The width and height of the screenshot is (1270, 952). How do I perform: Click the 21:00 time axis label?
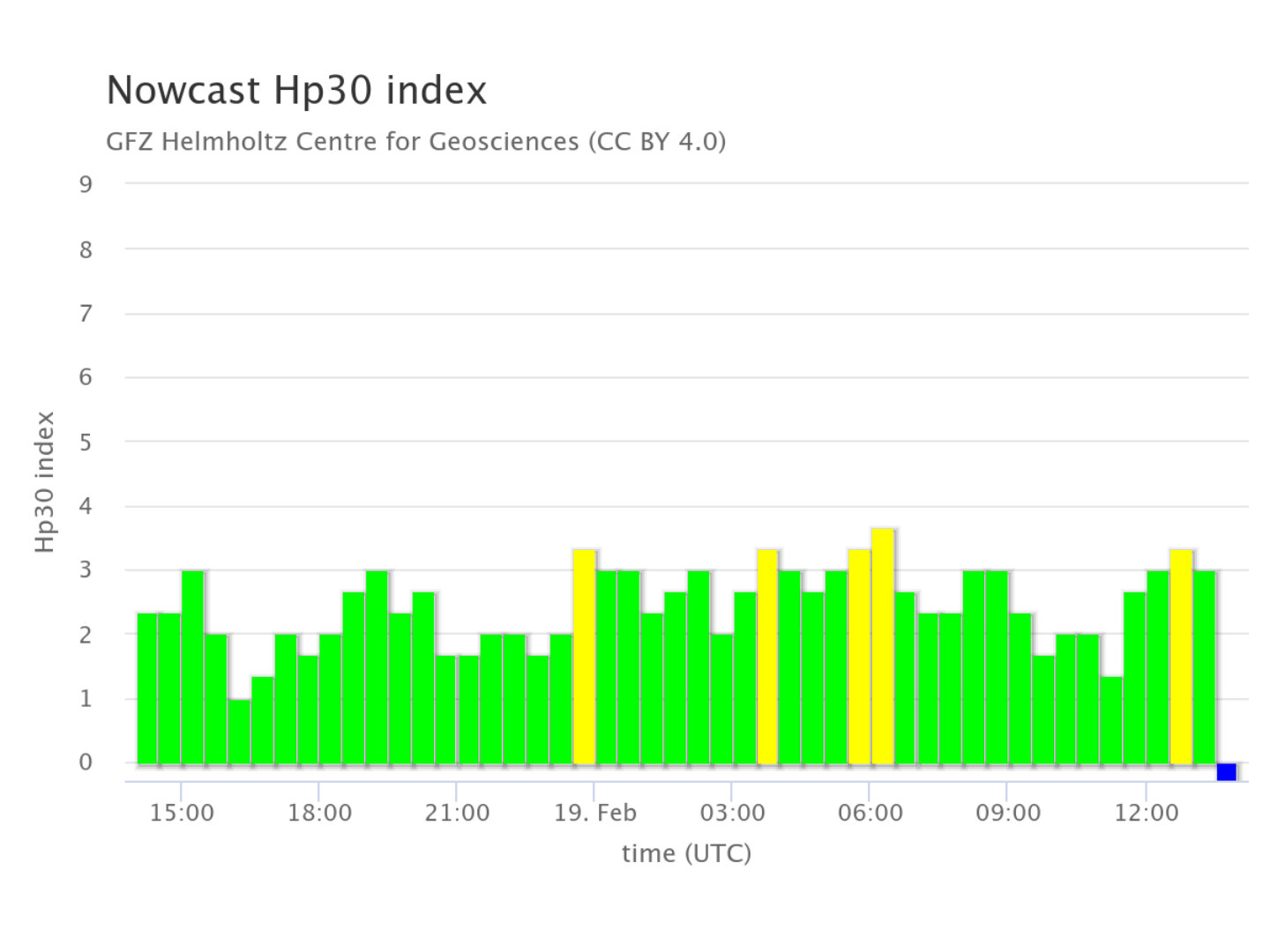(457, 813)
